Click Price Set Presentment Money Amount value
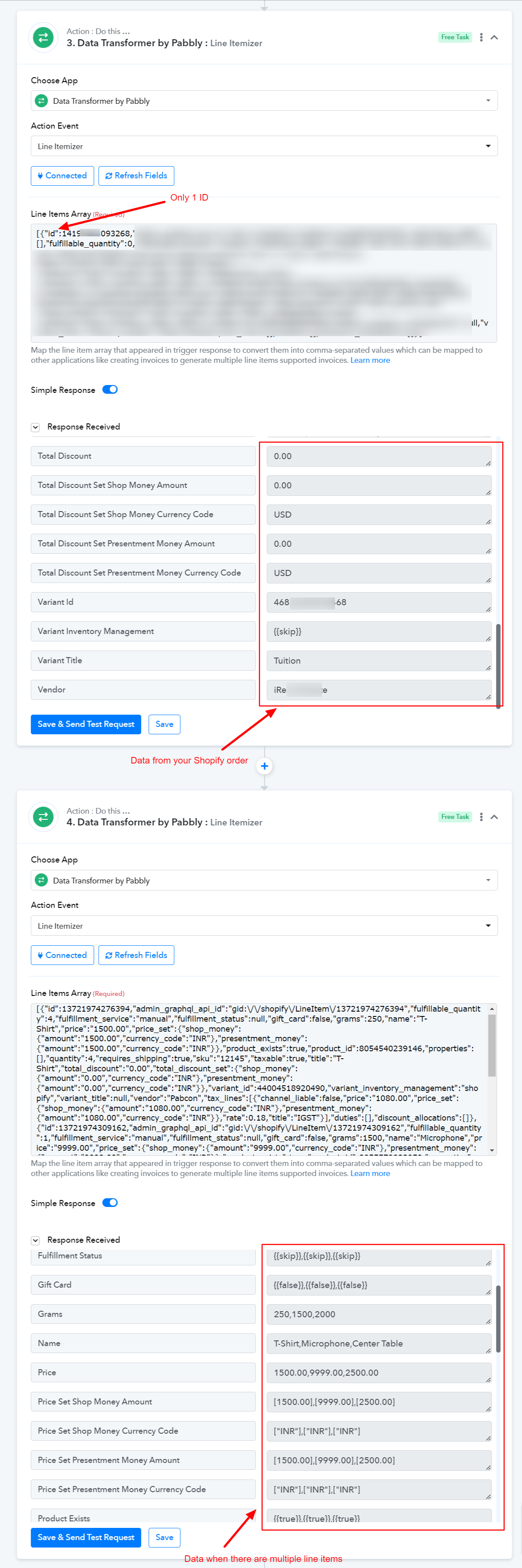 (379, 1460)
